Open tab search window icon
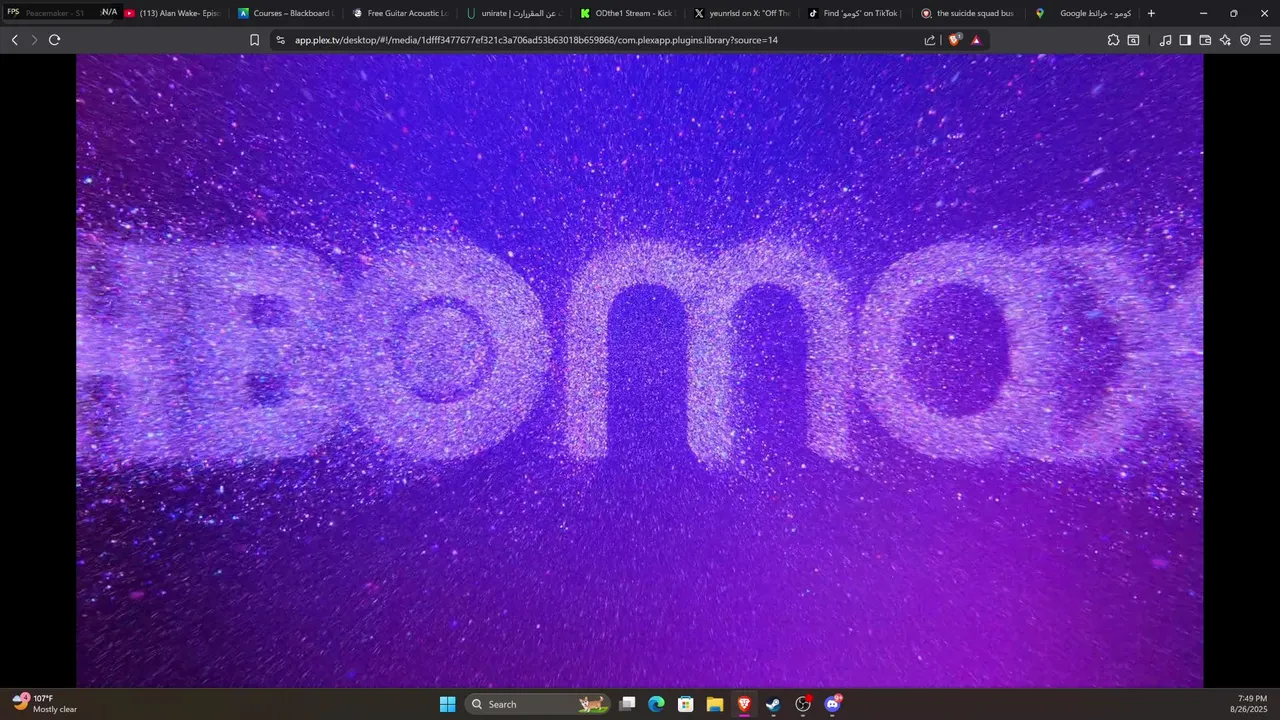The width and height of the screenshot is (1280, 720). coord(1133,40)
